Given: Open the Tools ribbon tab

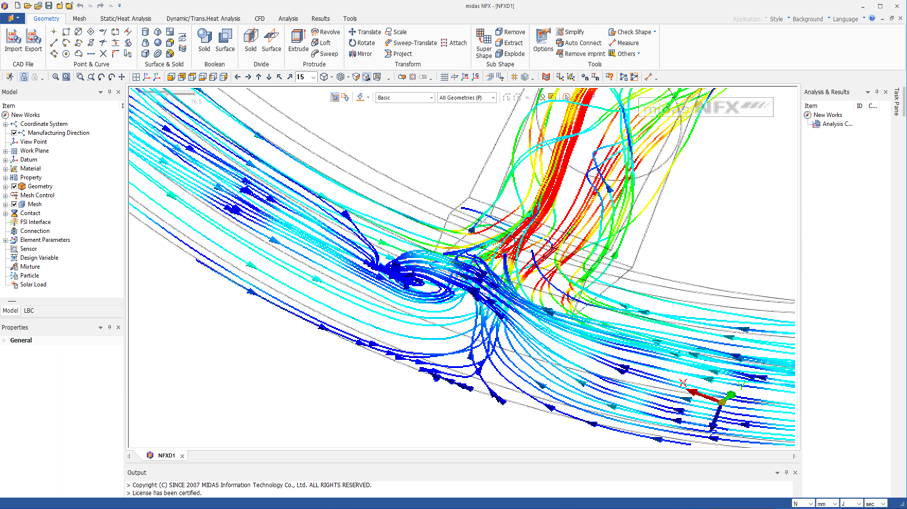Looking at the screenshot, I should pyautogui.click(x=350, y=19).
